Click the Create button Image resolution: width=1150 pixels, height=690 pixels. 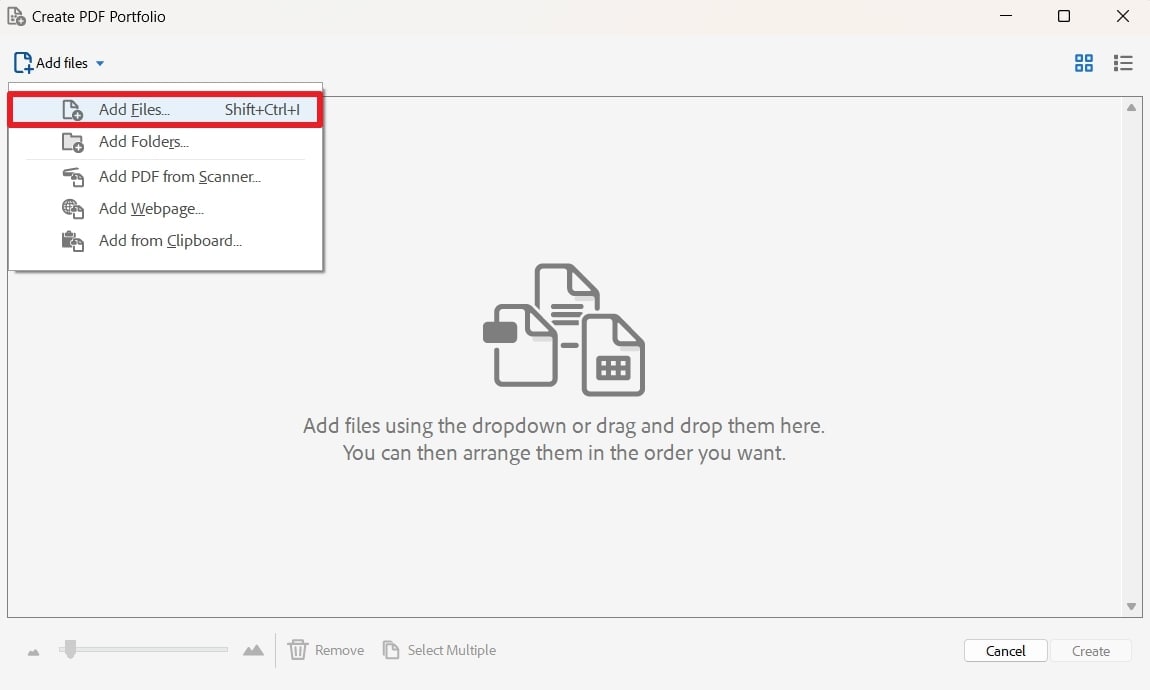coord(1091,651)
